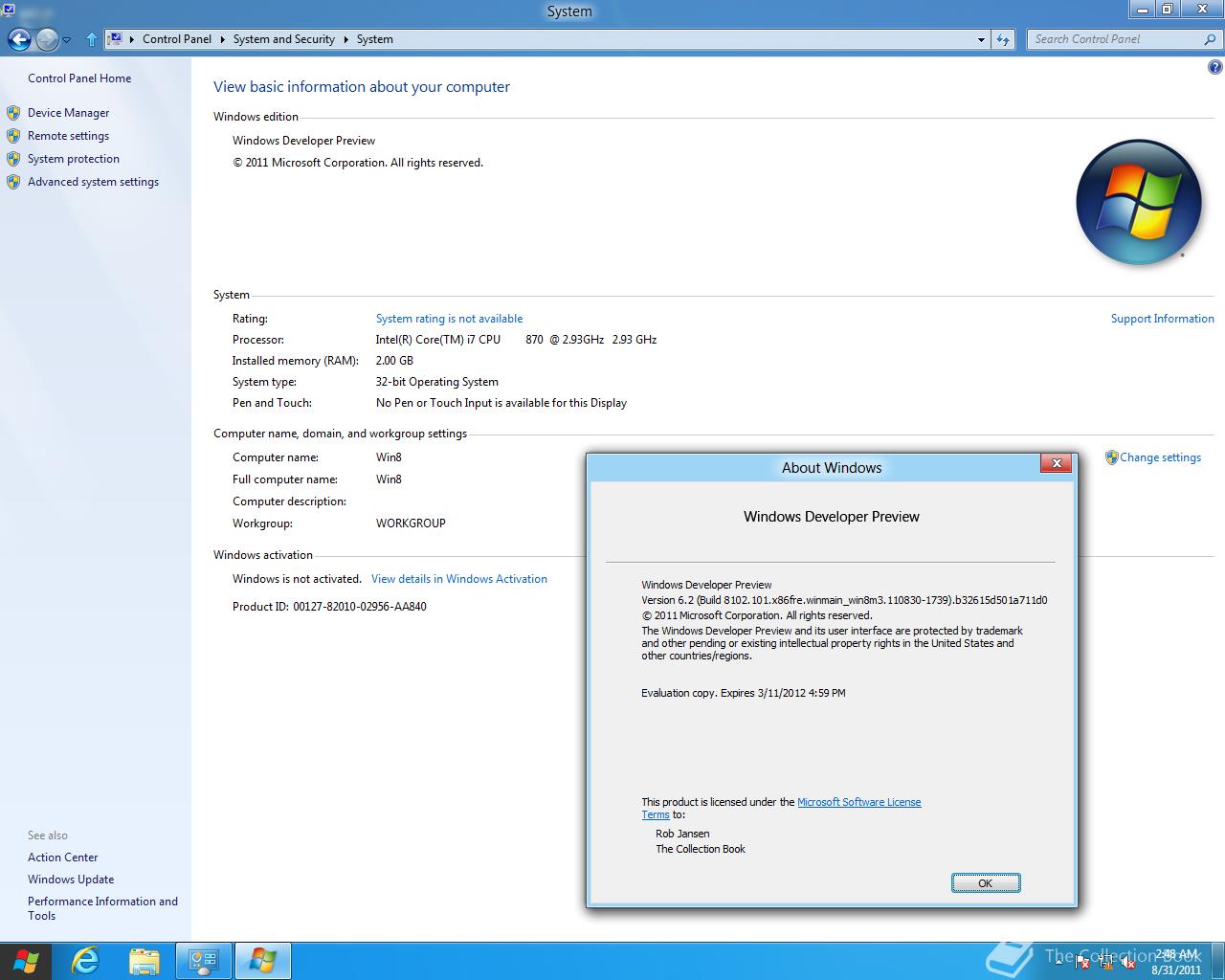Open Help with the question mark icon
Image resolution: width=1225 pixels, height=980 pixels.
point(1215,67)
